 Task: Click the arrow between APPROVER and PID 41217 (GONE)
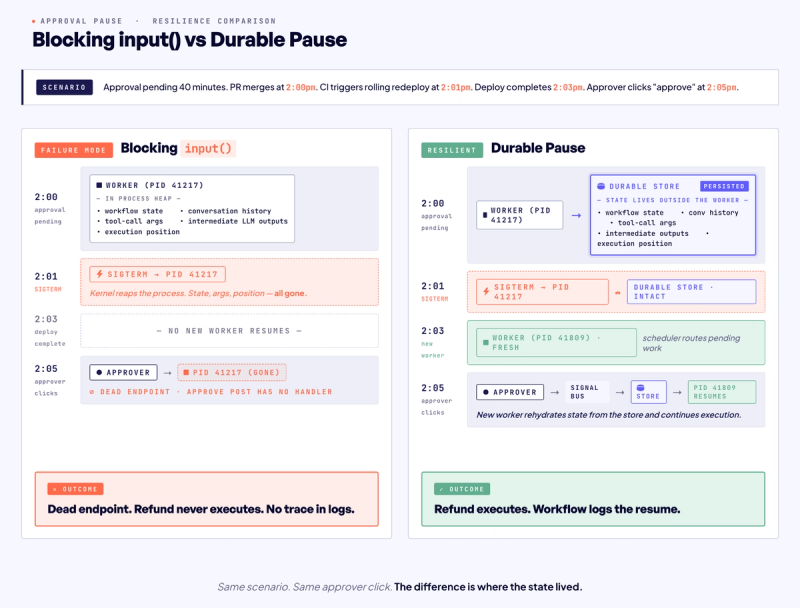[x=167, y=373]
